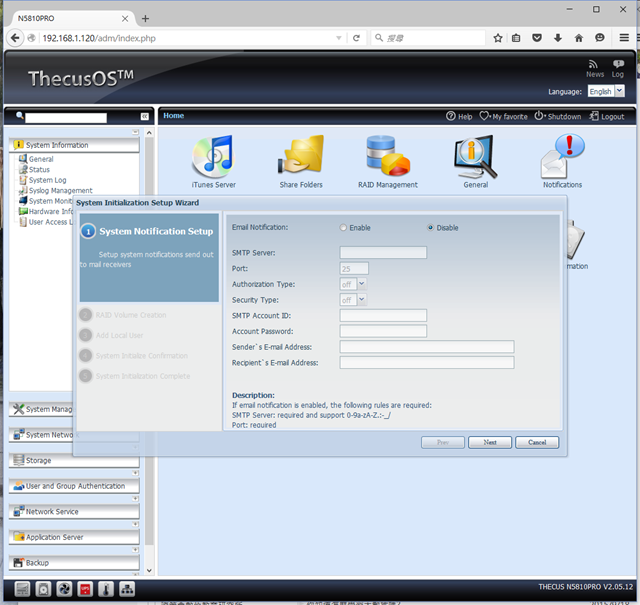This screenshot has height=605, width=640.
Task: Click the Cancel wizard button
Action: pyautogui.click(x=537, y=442)
